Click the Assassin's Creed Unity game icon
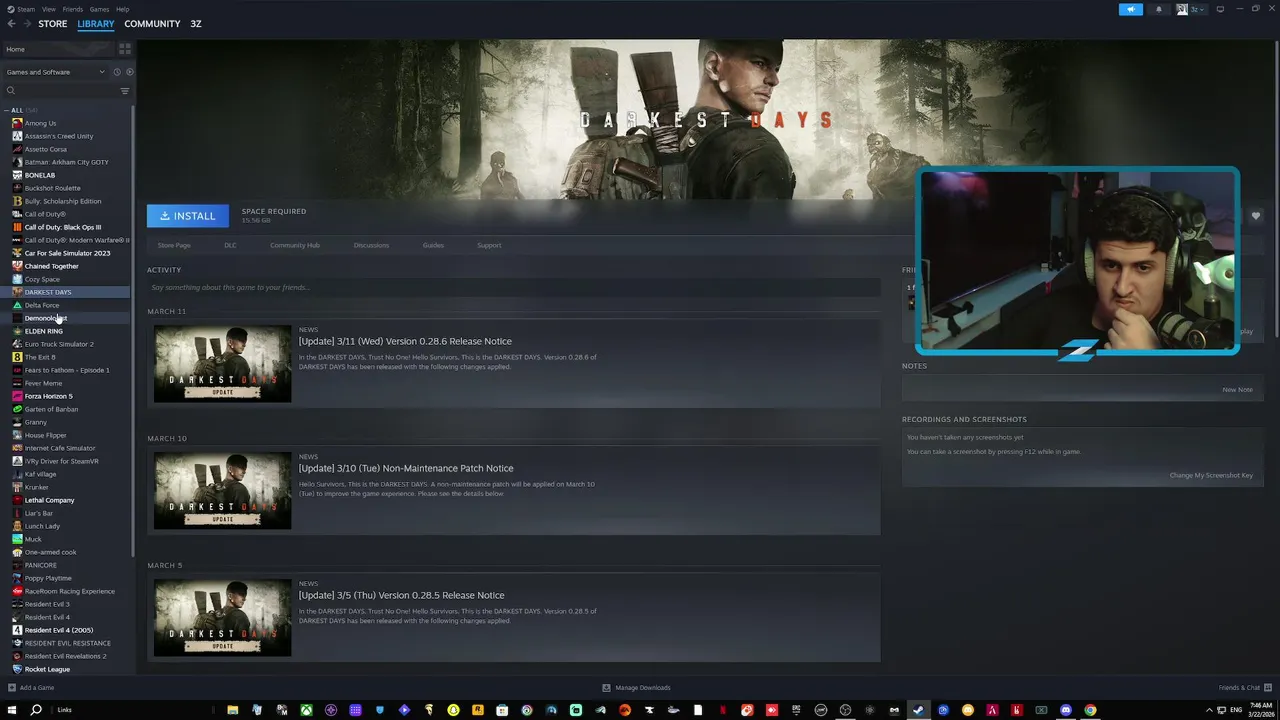1280x720 pixels. coord(17,136)
